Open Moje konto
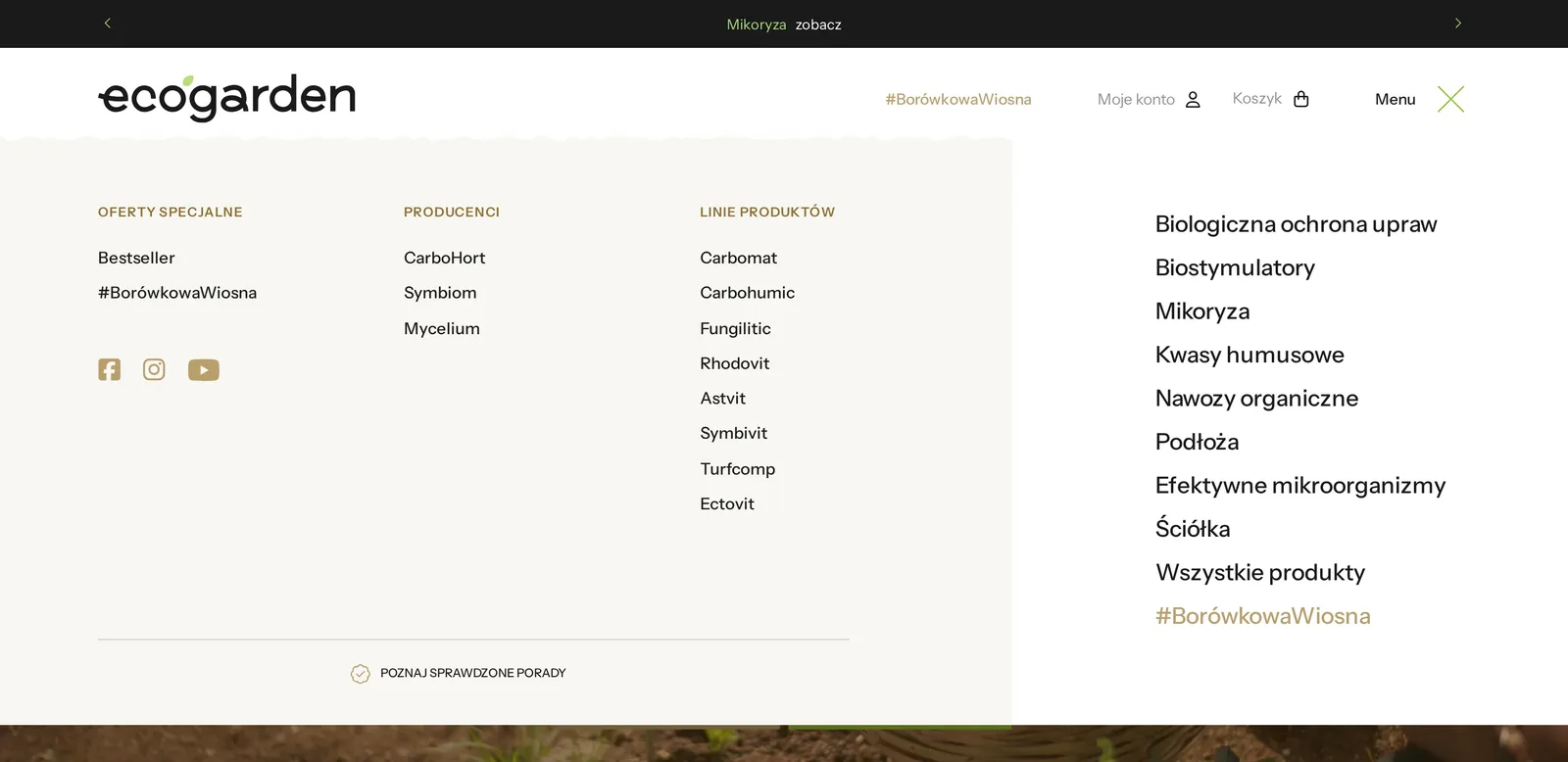 1136,99
